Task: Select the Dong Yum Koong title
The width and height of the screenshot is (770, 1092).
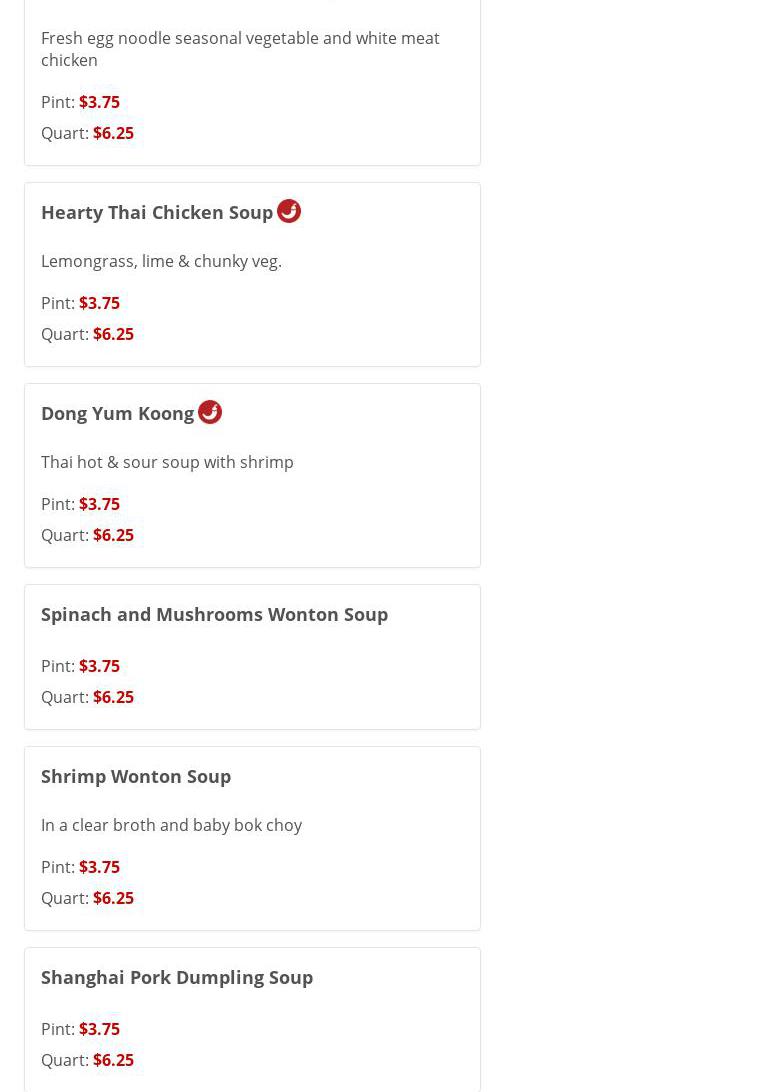Action: pyautogui.click(x=118, y=413)
